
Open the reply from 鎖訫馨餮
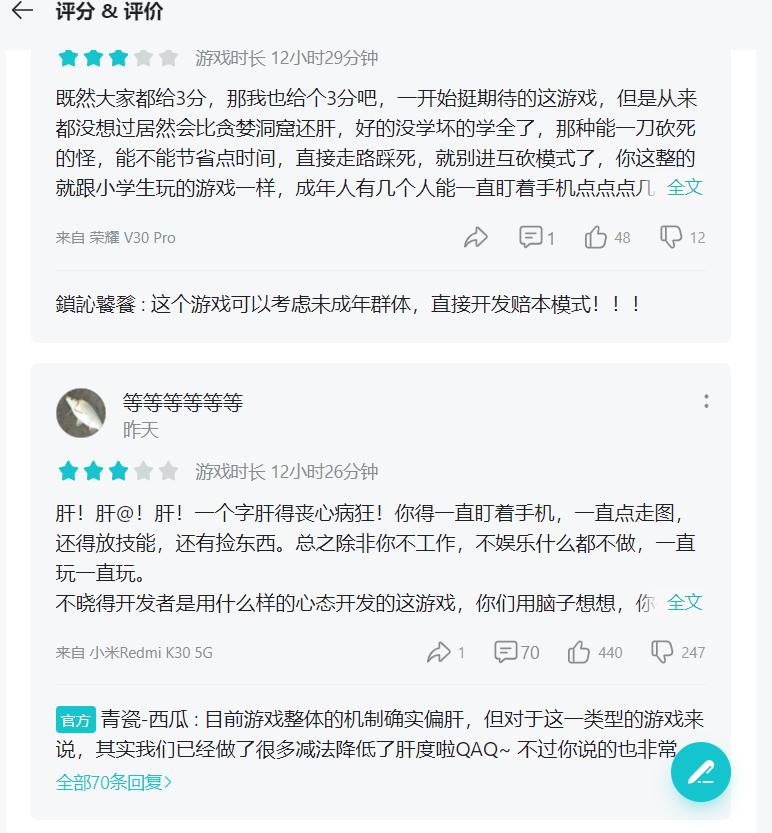[347, 304]
